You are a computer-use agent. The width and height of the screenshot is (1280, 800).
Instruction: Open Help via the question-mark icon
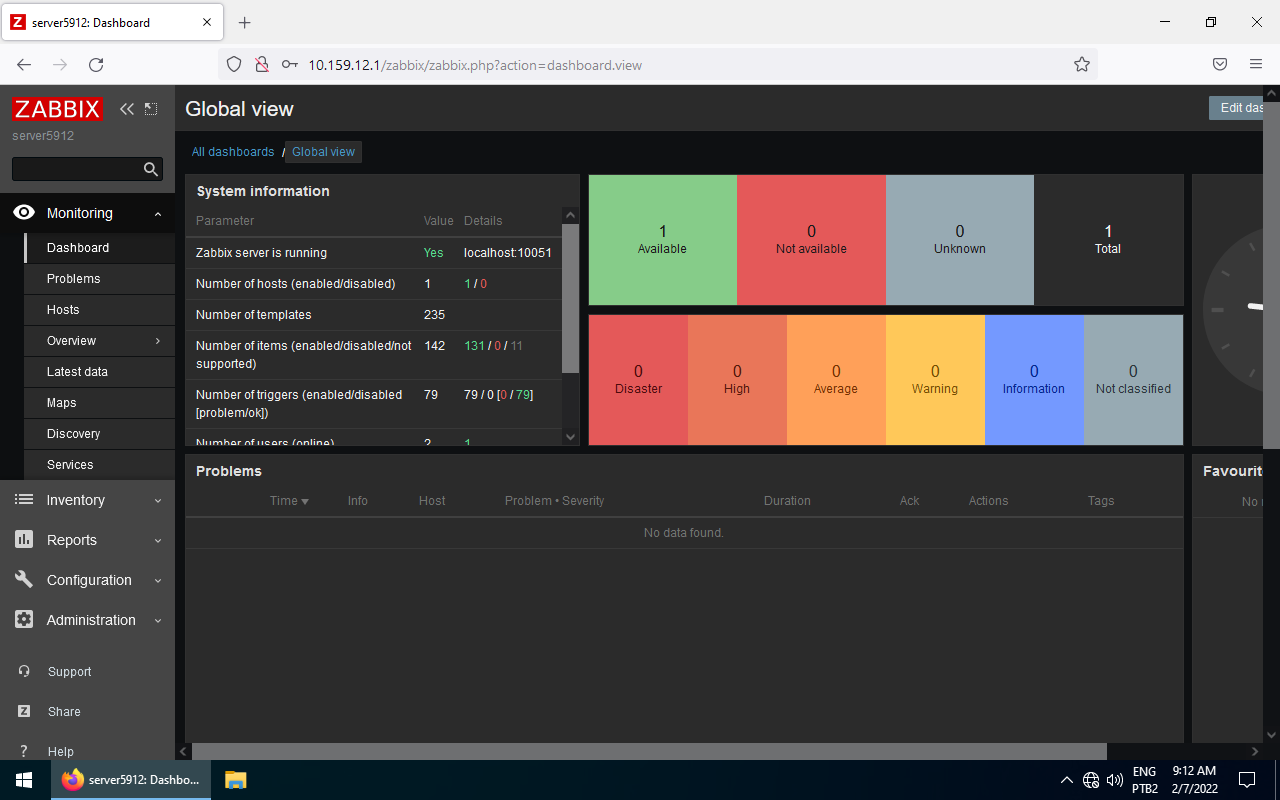(23, 751)
